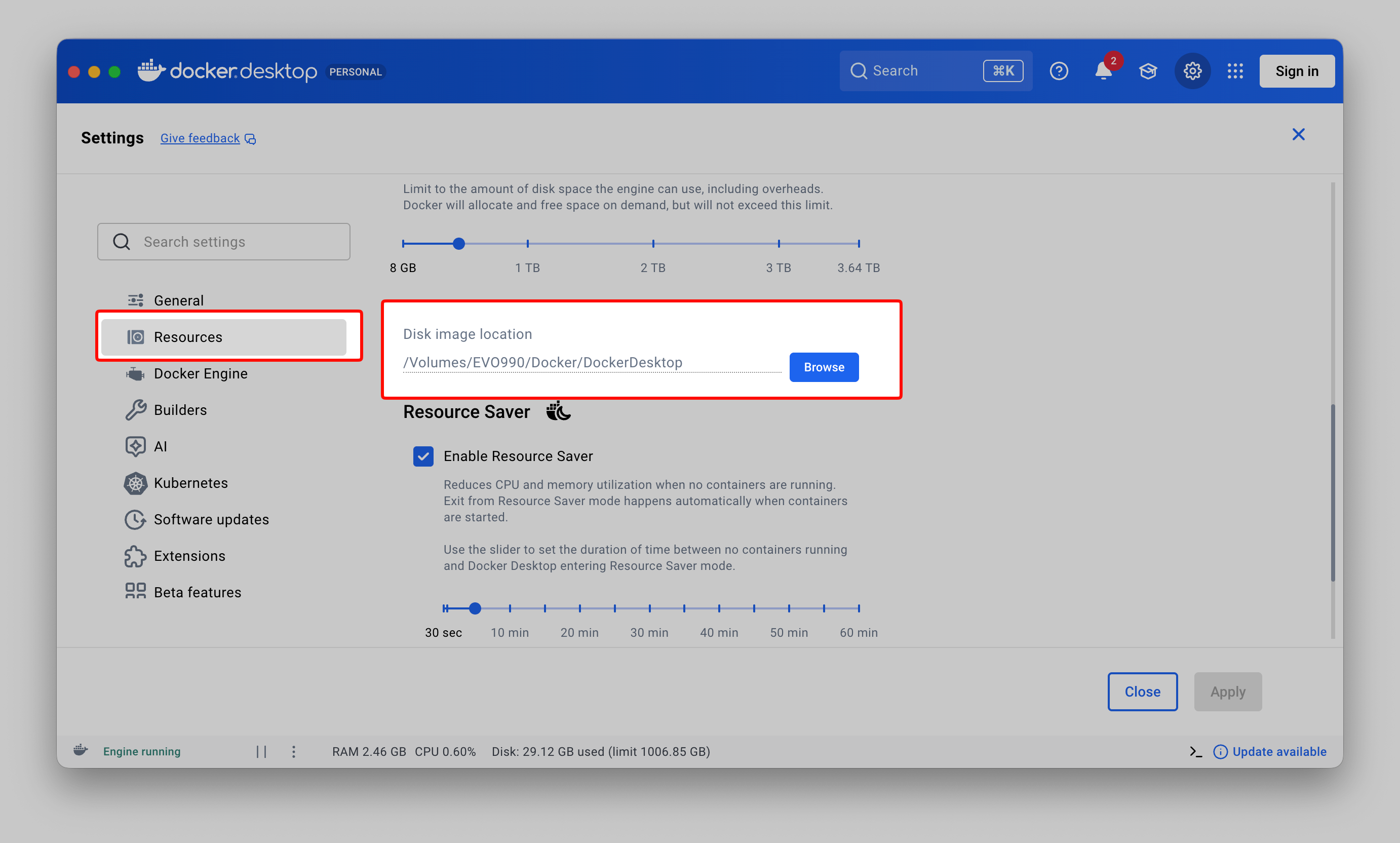The image size is (1400, 843).
Task: Switch to Kubernetes settings
Action: point(224,483)
